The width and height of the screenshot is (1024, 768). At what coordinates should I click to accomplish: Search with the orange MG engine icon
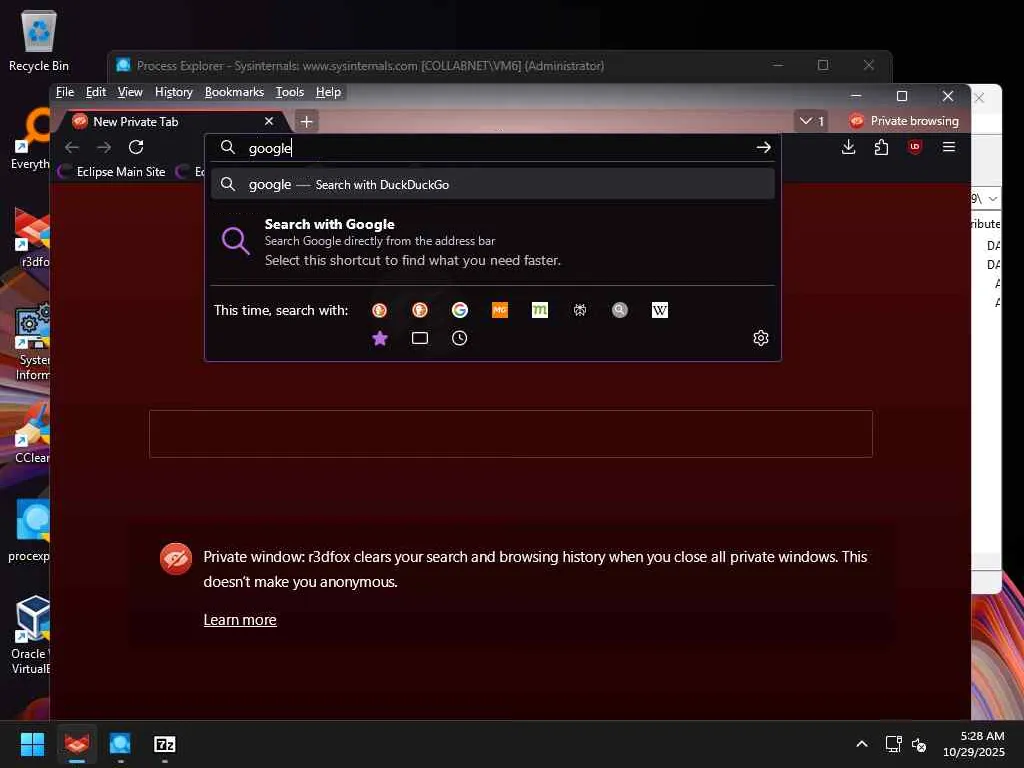(500, 310)
